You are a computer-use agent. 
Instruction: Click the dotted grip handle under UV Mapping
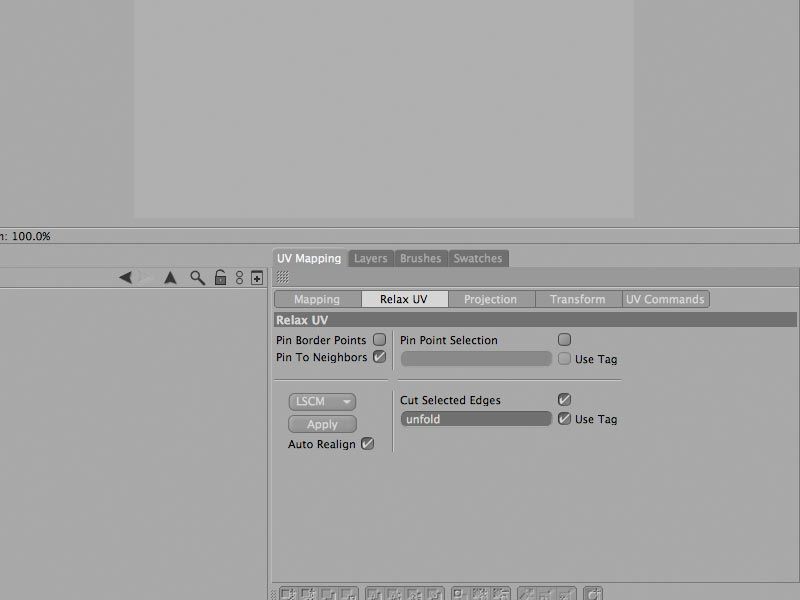pos(282,277)
